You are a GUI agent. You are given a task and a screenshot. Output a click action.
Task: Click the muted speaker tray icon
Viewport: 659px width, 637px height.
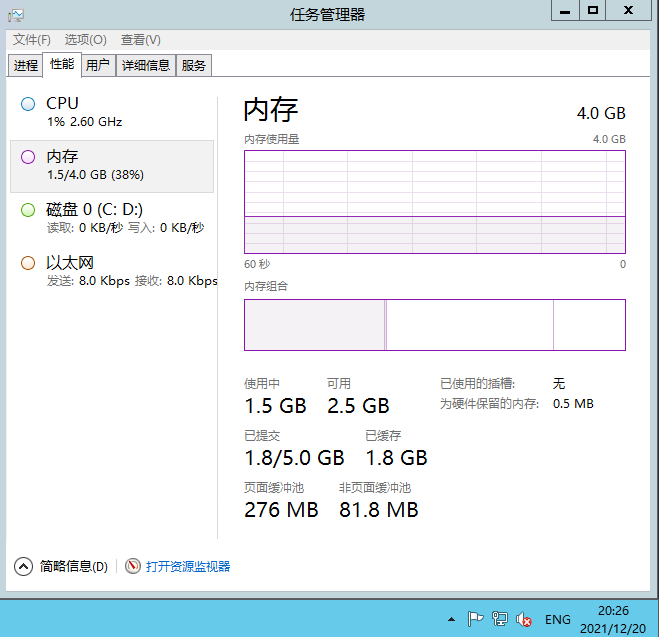523,619
